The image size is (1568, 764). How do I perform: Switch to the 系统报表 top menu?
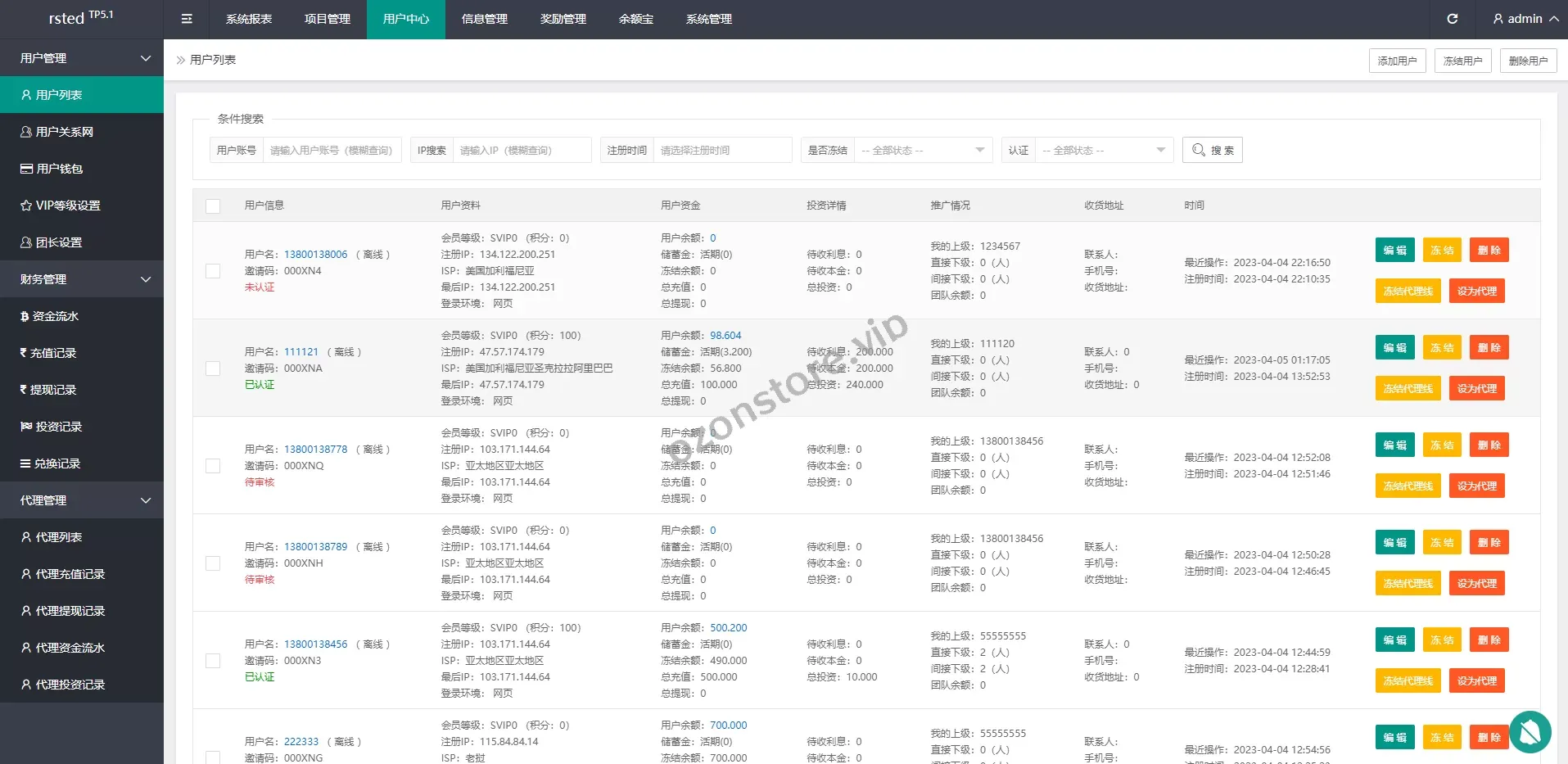click(249, 19)
